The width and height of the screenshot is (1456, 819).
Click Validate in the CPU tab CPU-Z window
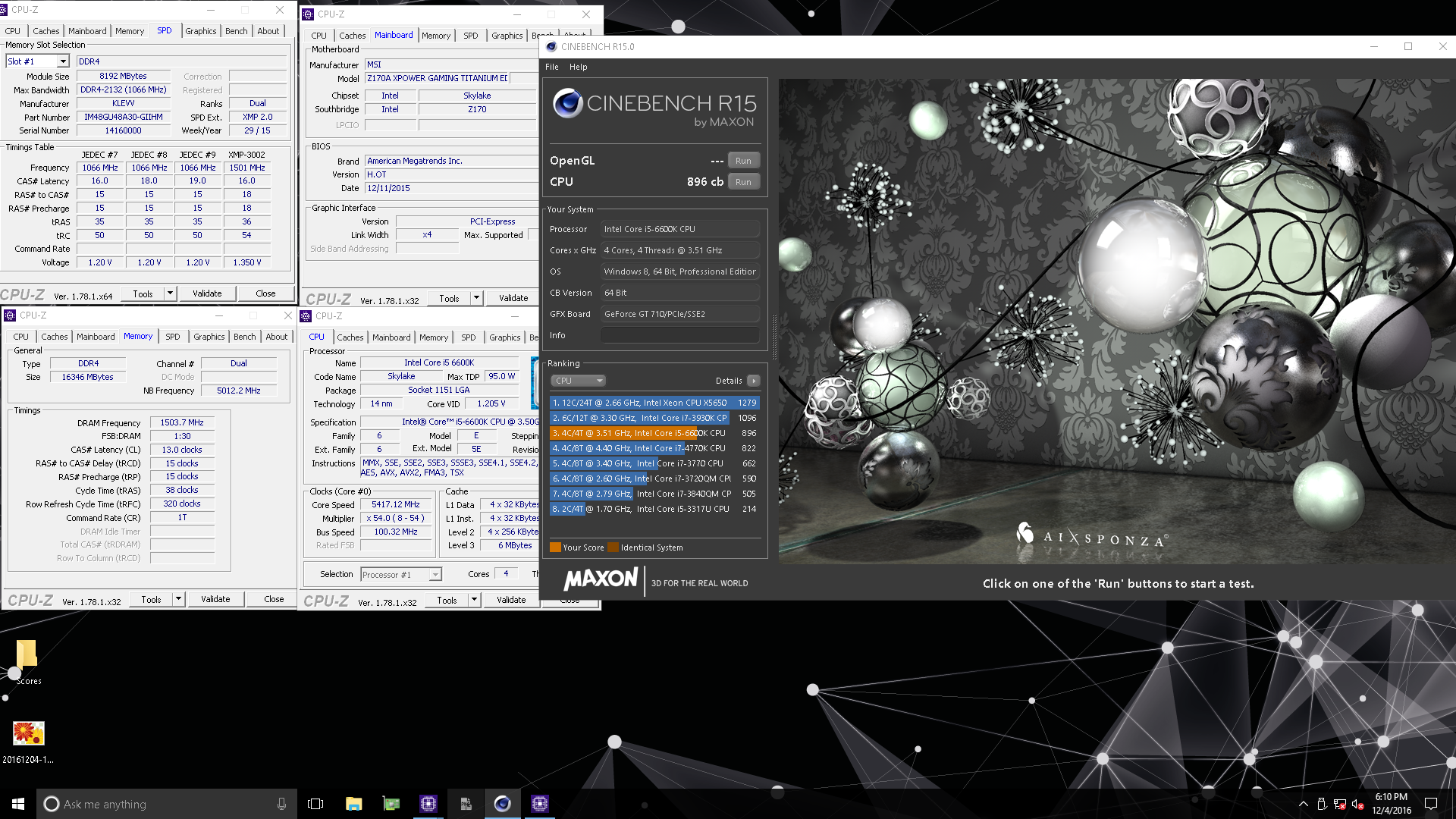(511, 600)
